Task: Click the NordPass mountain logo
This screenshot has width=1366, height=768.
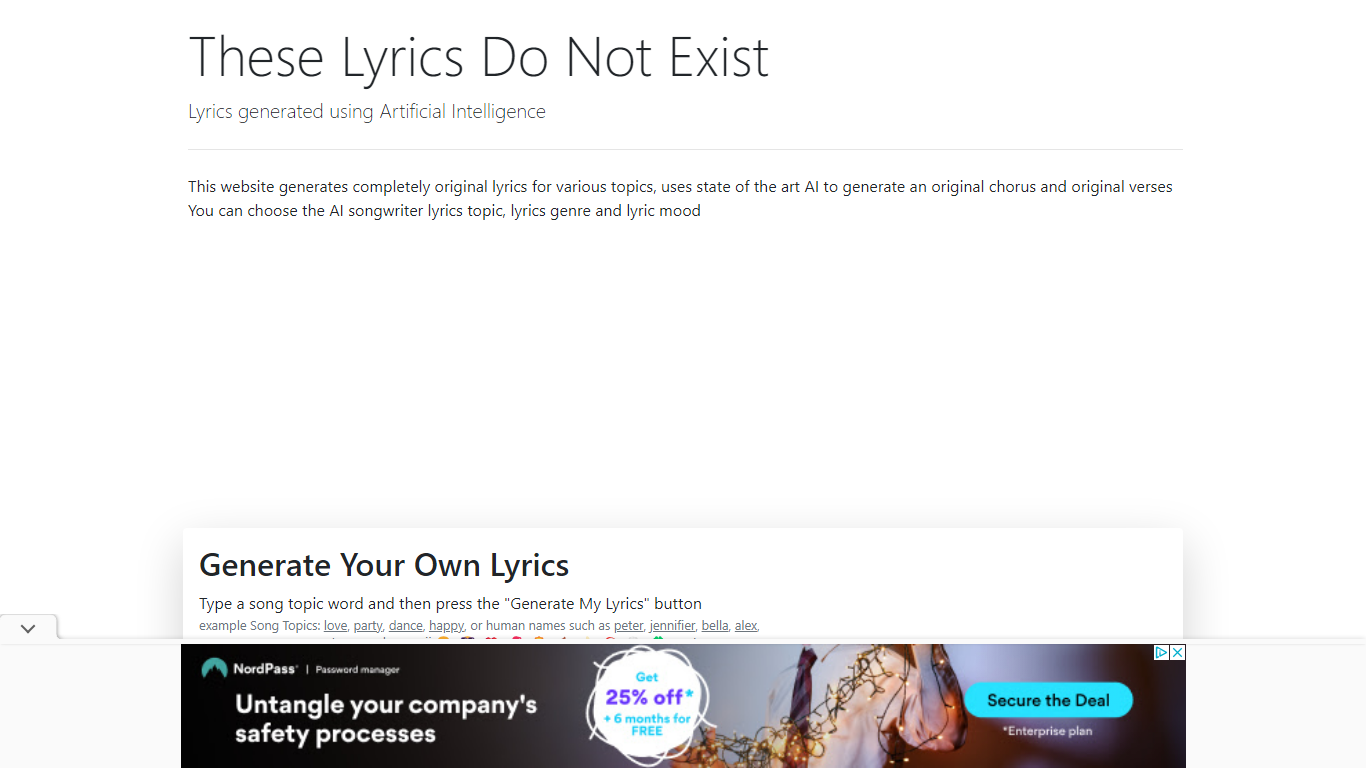Action: click(214, 669)
